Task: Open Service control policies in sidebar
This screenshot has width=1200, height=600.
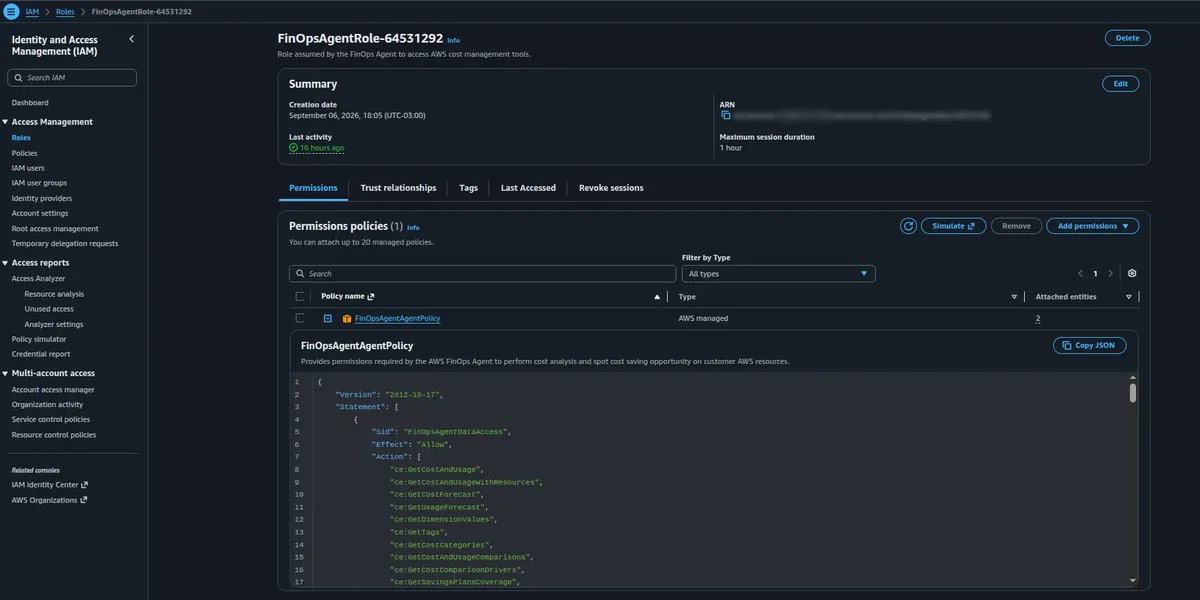Action: click(51, 420)
